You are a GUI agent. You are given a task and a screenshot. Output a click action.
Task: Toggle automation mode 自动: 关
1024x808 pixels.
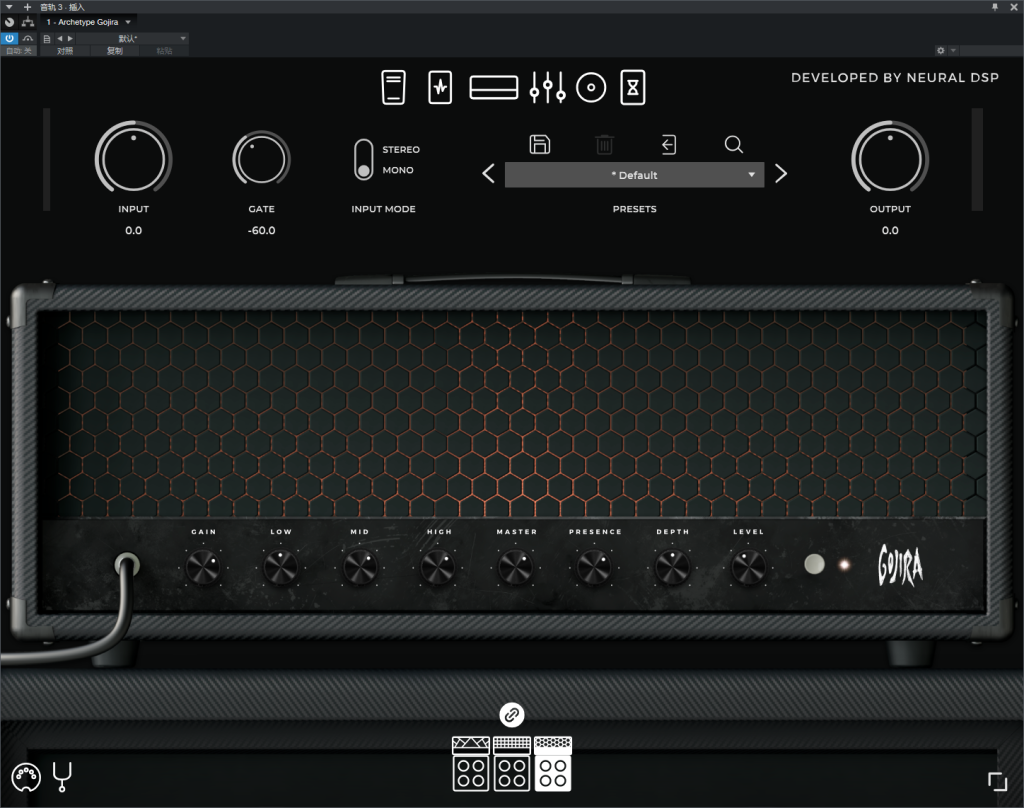19,50
